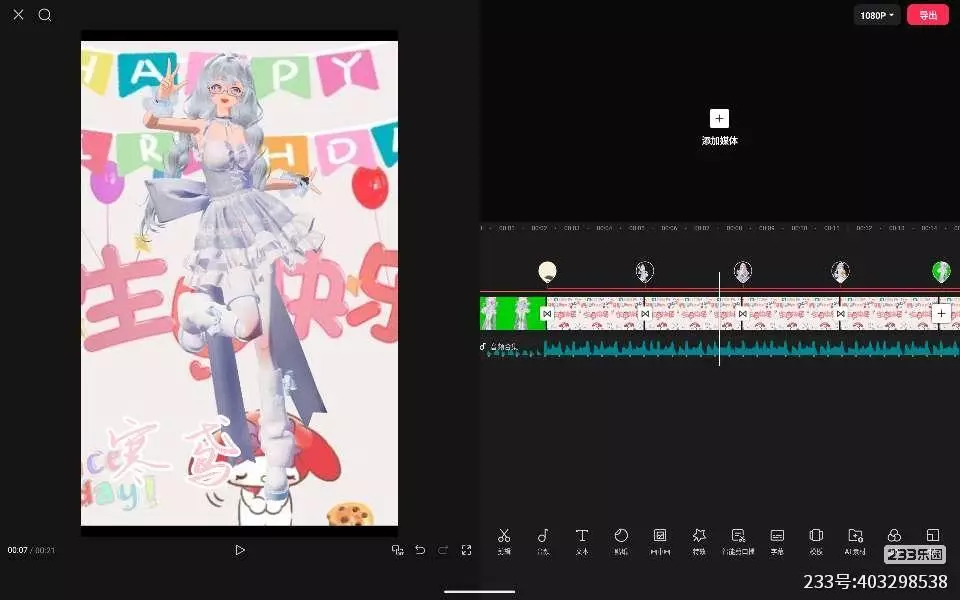The image size is (960, 600).
Task: Click the Add Media plus button
Action: (x=719, y=118)
